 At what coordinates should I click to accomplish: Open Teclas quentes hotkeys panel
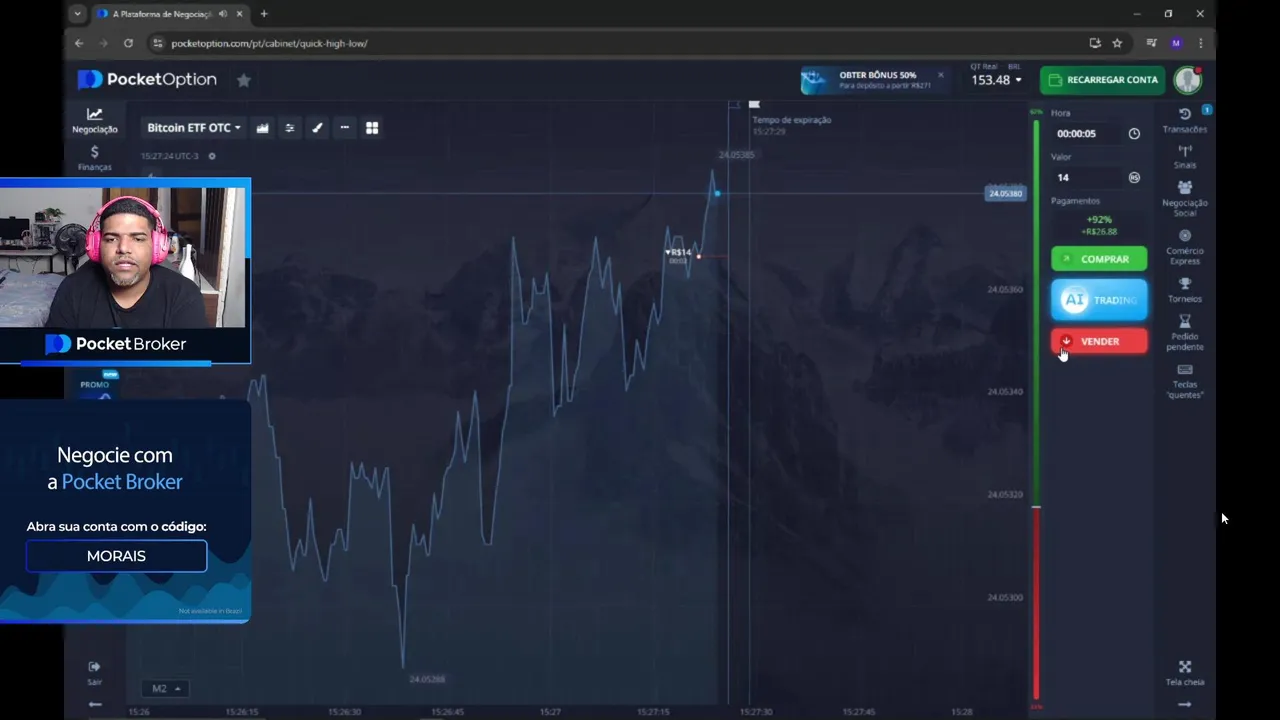click(x=1185, y=381)
